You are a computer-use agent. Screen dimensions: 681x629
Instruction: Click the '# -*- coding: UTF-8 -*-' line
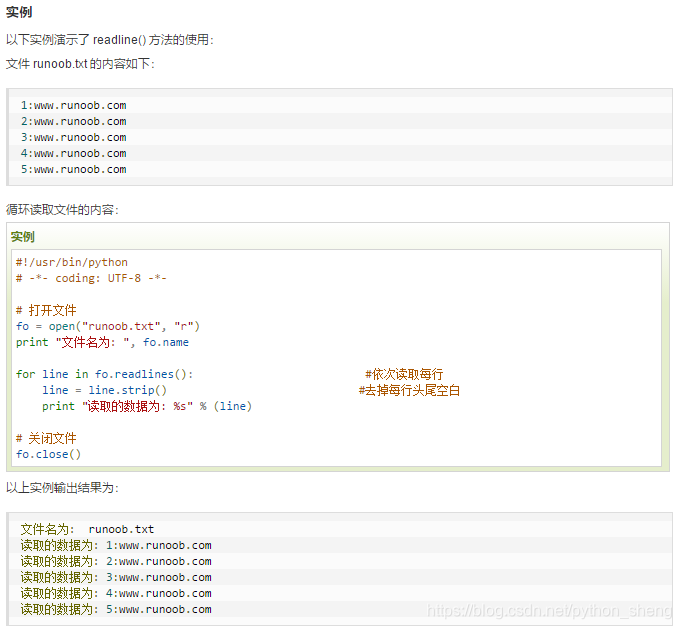pyautogui.click(x=91, y=278)
